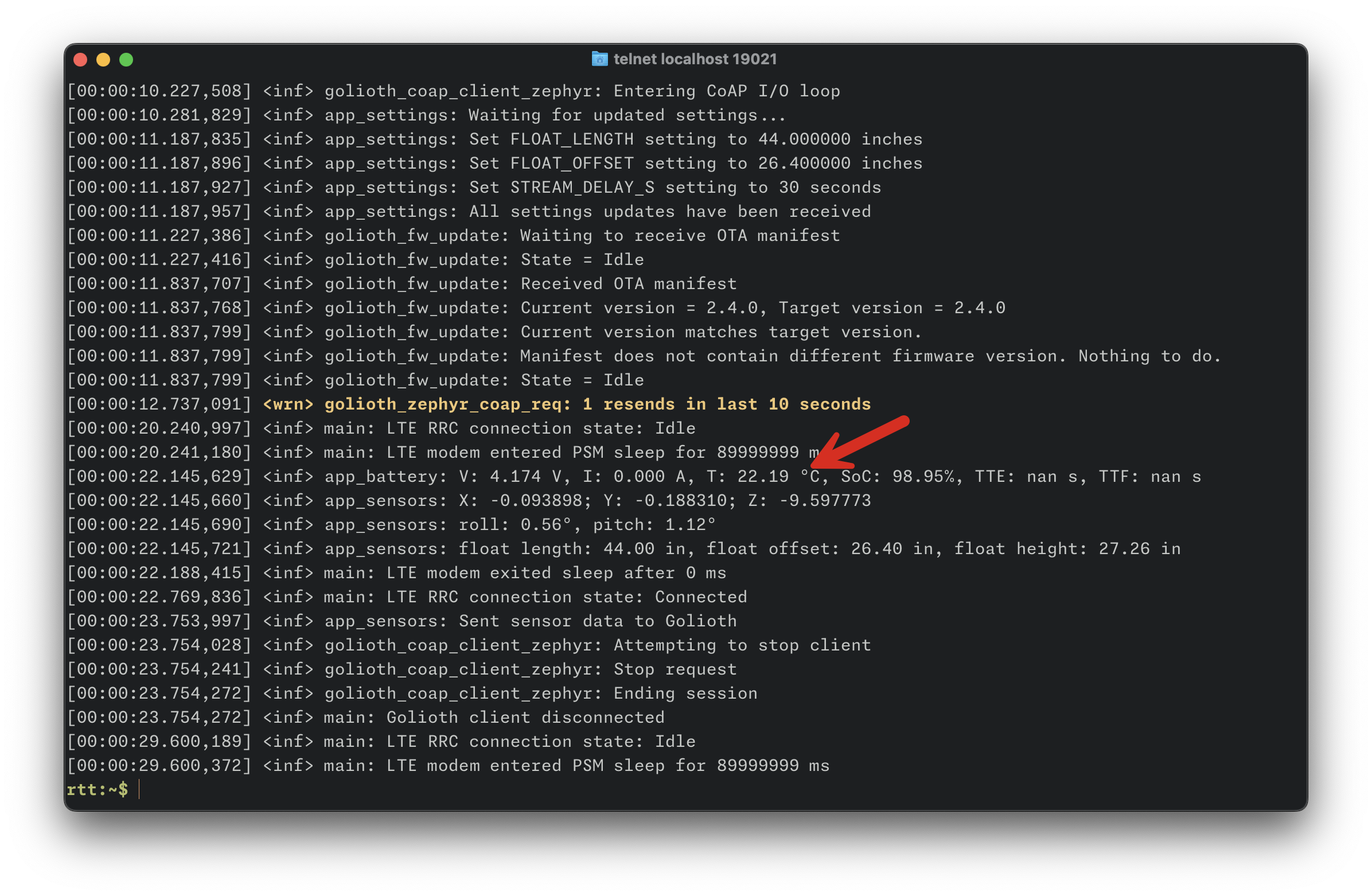The image size is (1372, 896).
Task: Click the FLOAT_OFFSET setting log line
Action: coord(495,163)
